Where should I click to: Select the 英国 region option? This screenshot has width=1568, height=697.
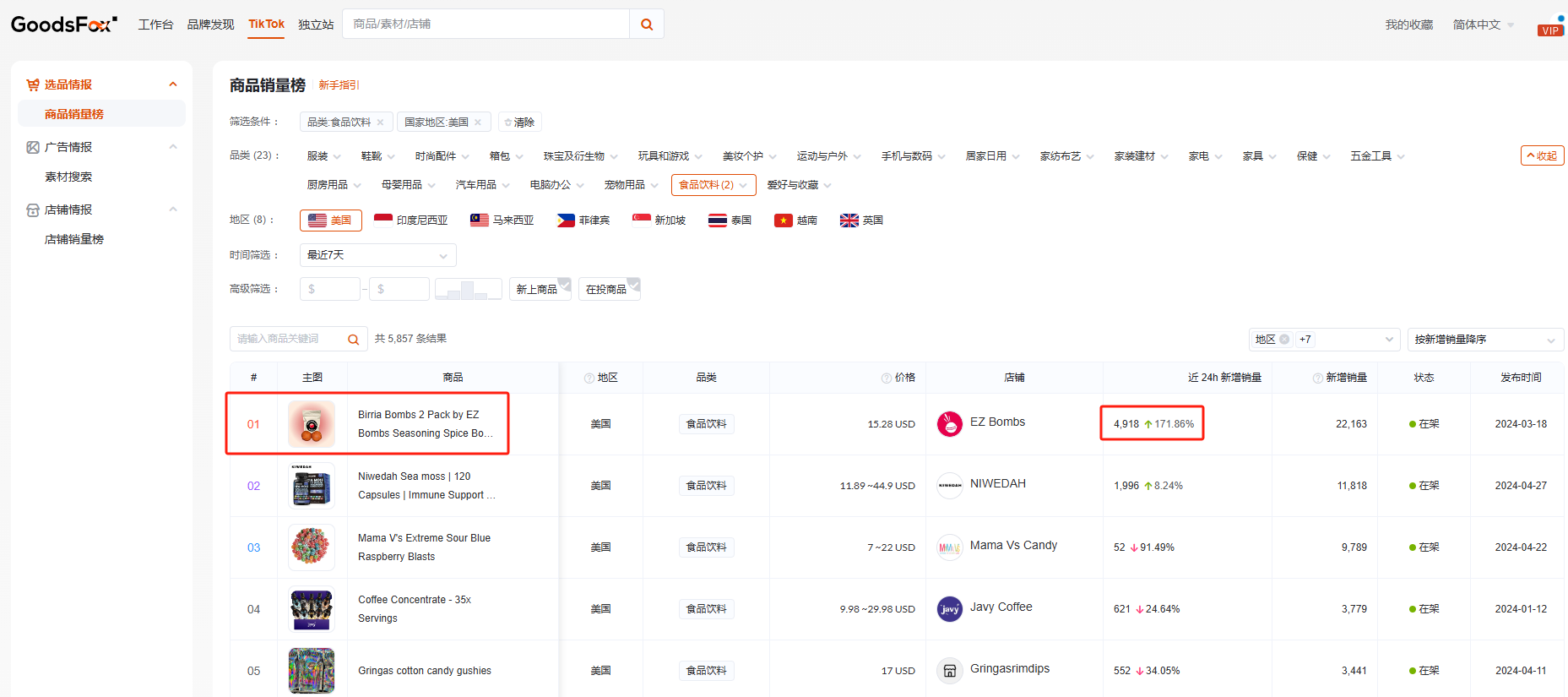click(862, 221)
